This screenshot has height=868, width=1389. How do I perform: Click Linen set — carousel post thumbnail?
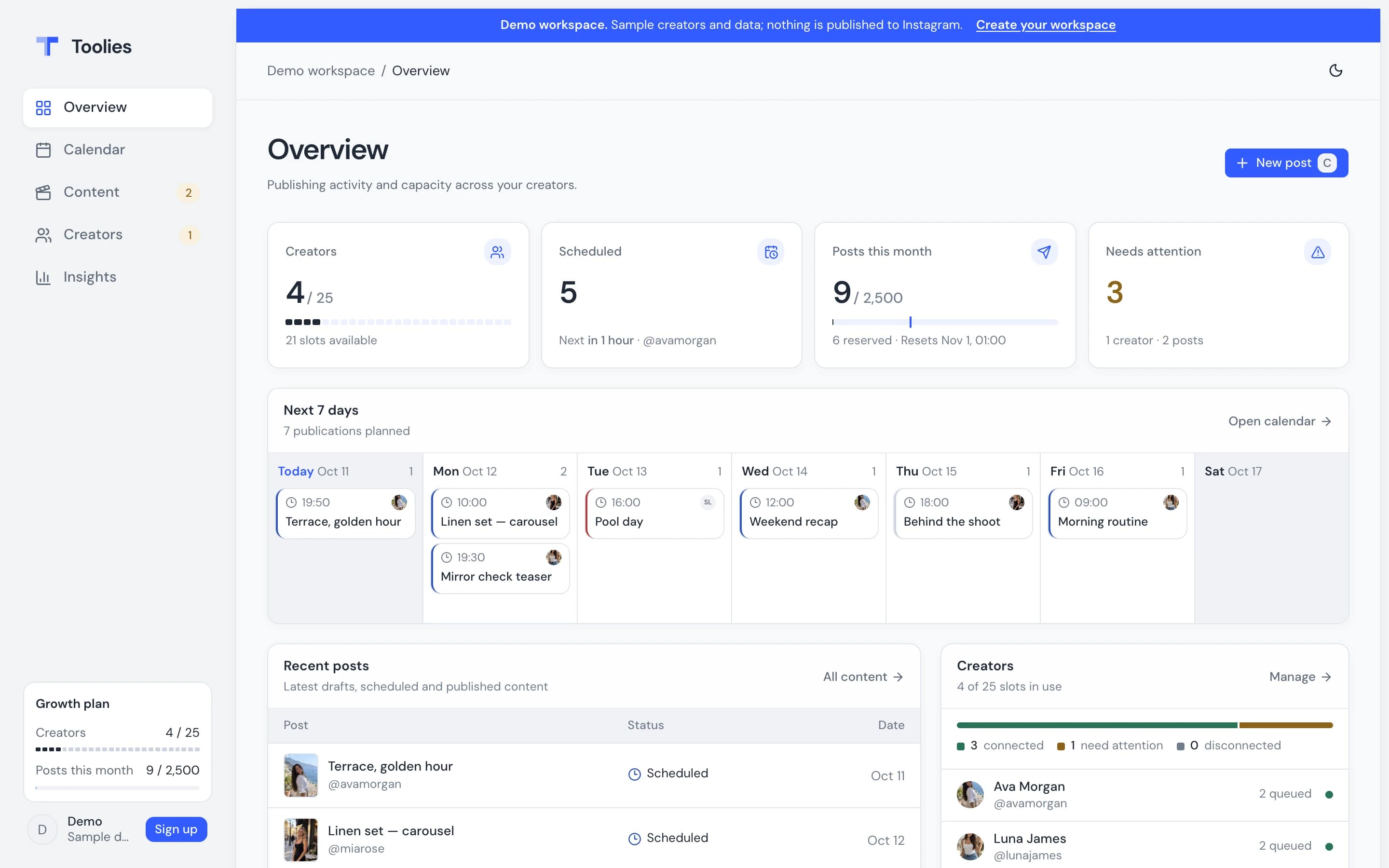click(301, 840)
